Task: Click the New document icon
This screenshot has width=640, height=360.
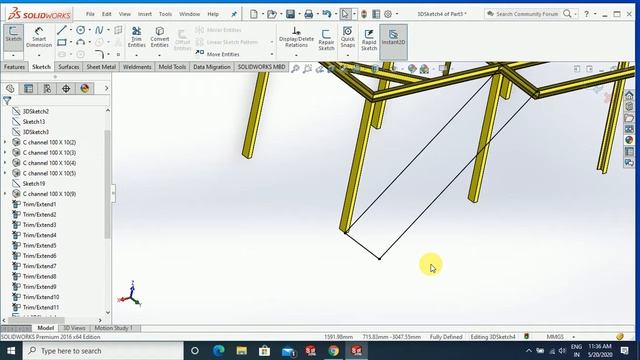Action: 253,14
